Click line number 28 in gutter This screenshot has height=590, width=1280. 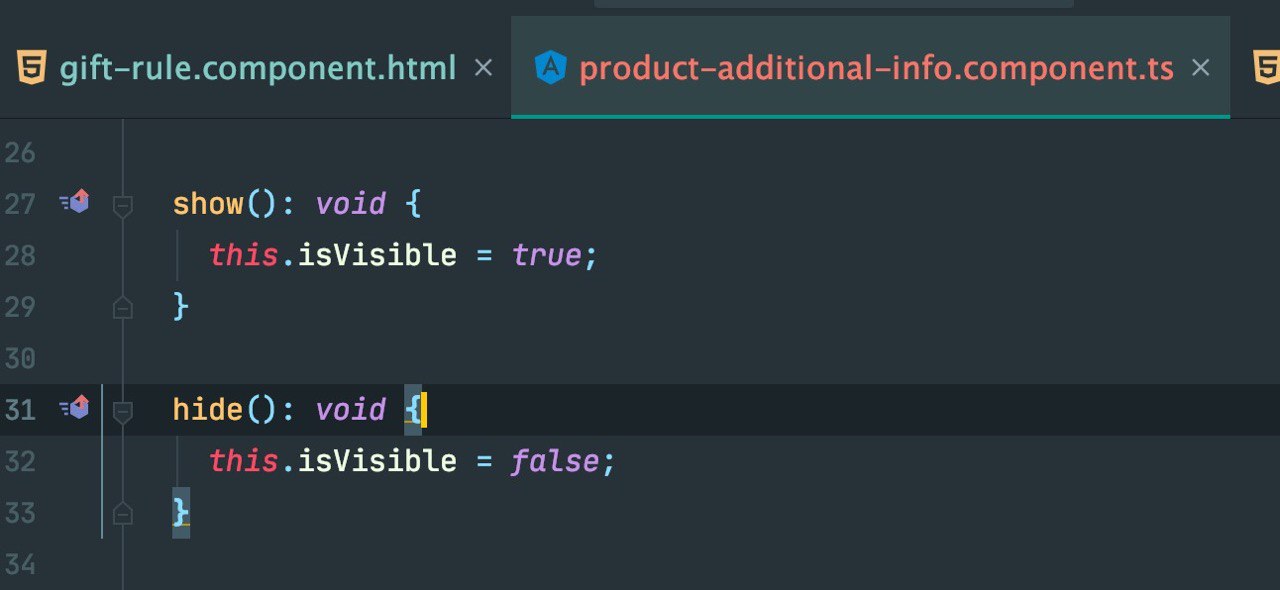pos(19,256)
